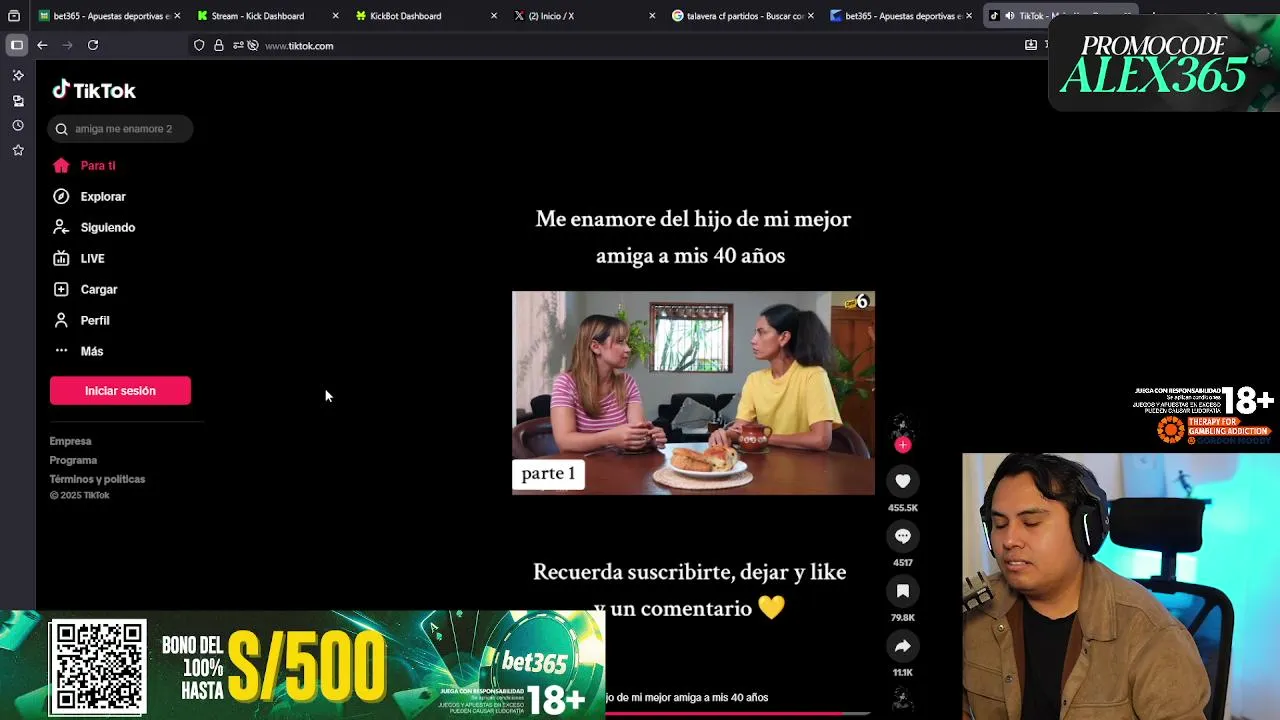Screen dimensions: 1280x720
Task: Expand the Empresa footer section
Action: click(x=70, y=441)
